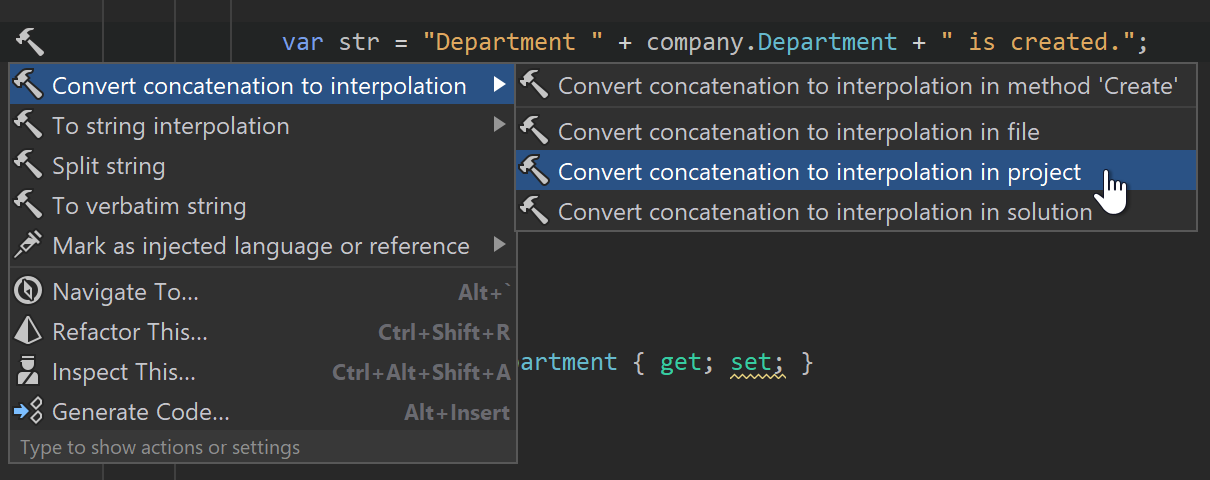The height and width of the screenshot is (480, 1210).
Task: Expand 'To string interpolation' submenu arrow
Action: 499,126
